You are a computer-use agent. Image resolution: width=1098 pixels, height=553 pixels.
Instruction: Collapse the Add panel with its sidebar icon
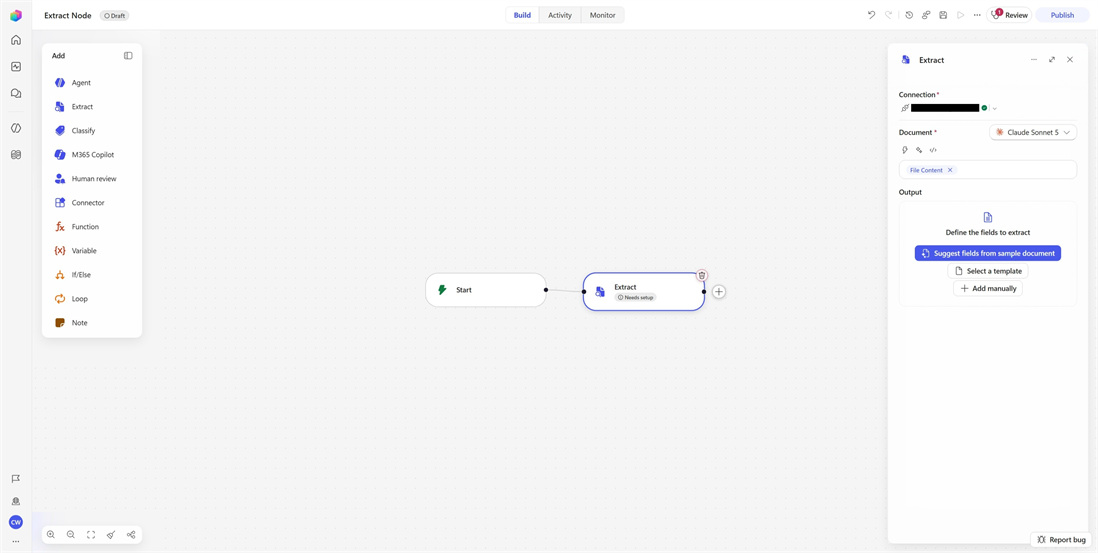click(x=128, y=55)
